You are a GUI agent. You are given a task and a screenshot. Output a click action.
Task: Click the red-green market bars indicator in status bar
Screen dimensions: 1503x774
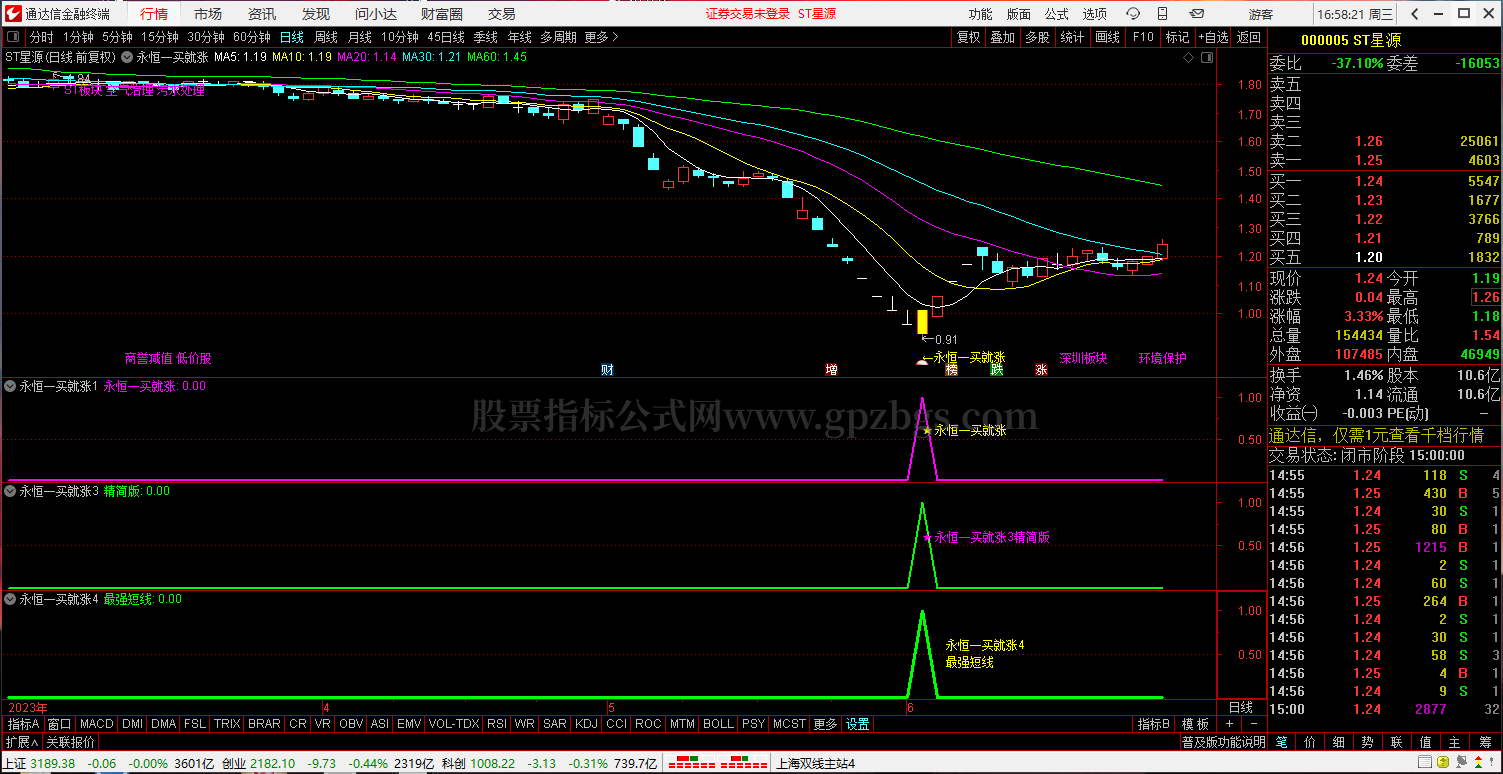(x=717, y=764)
